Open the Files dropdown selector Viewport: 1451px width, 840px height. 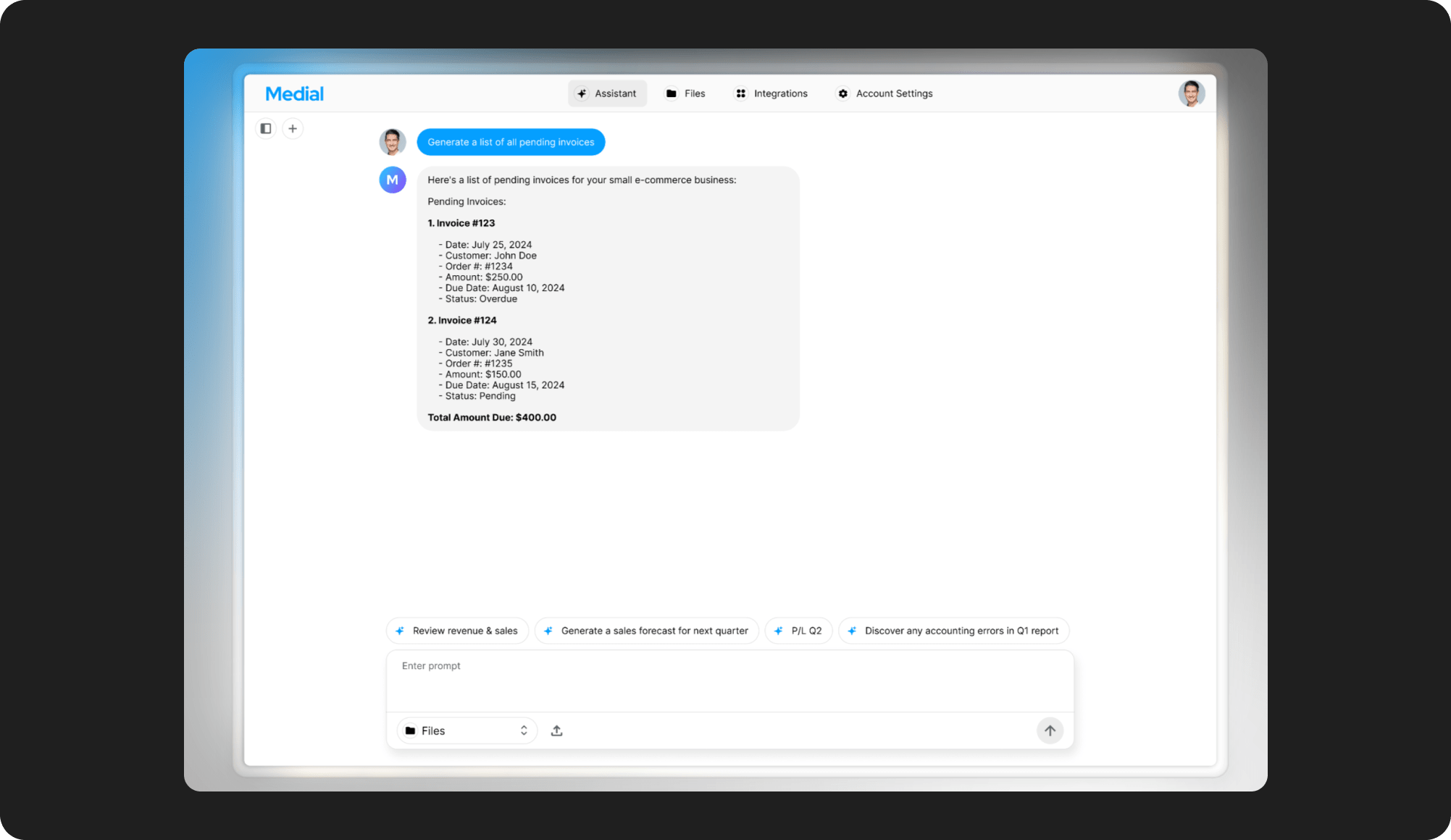tap(467, 731)
